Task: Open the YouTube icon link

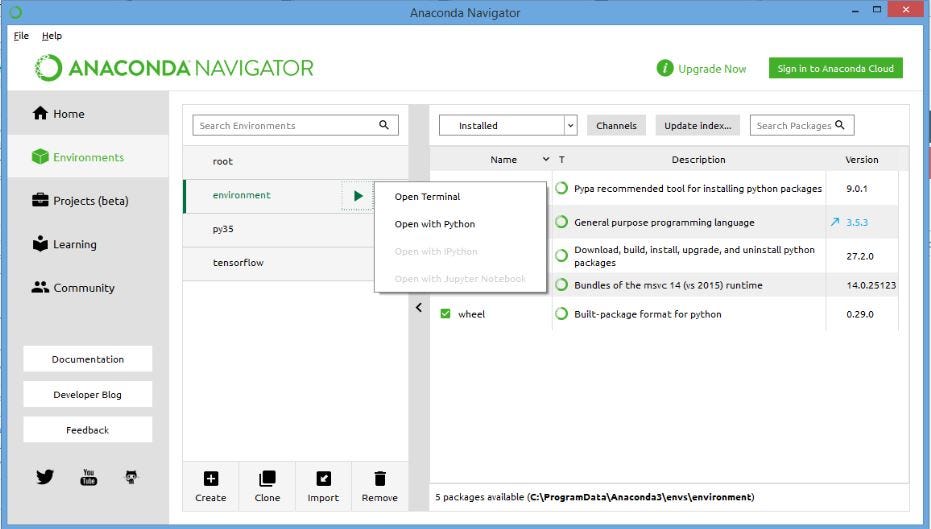Action: tap(88, 477)
